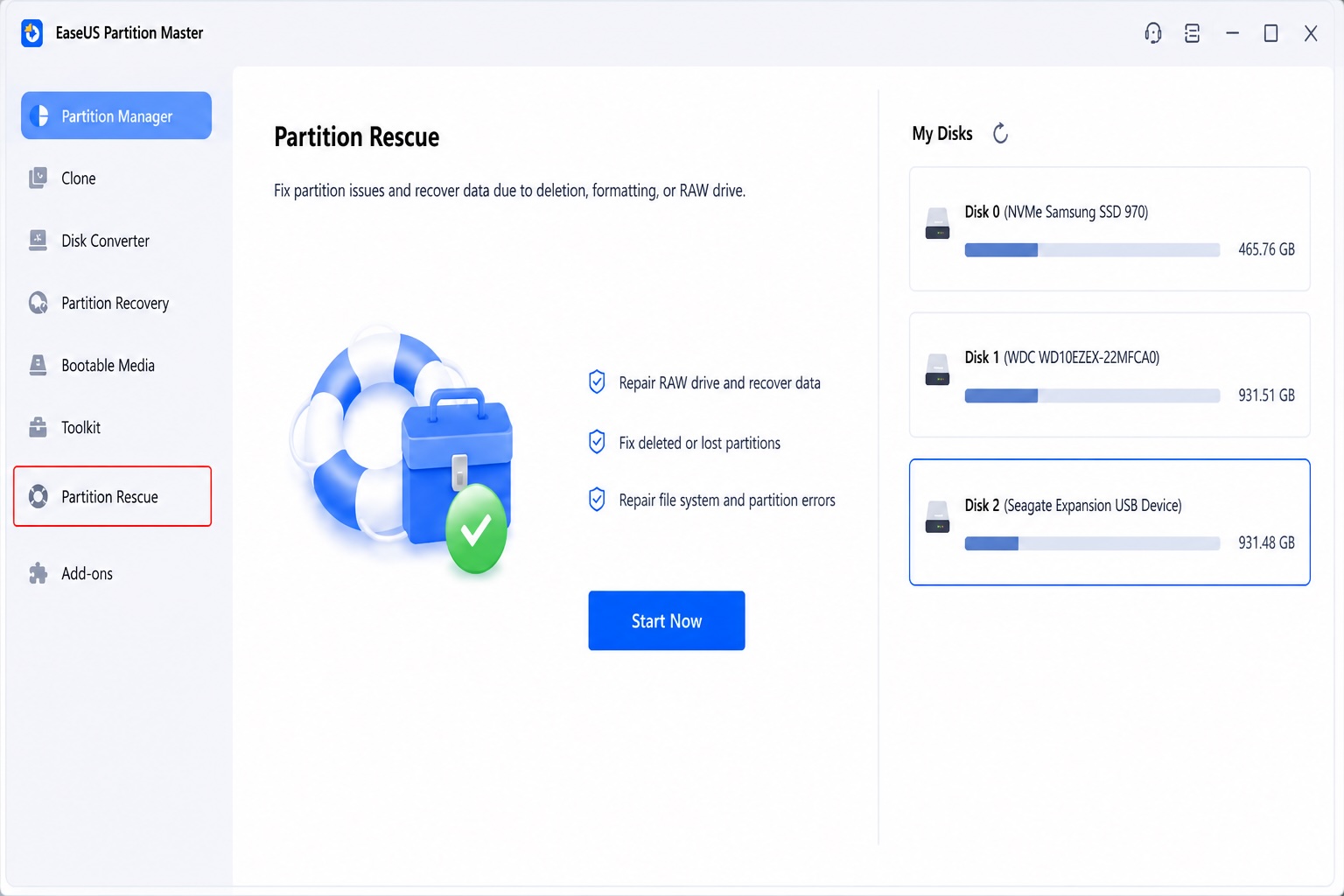Select Disk 1 WDC WD10EZEX card
This screenshot has width=1344, height=896.
point(1109,374)
